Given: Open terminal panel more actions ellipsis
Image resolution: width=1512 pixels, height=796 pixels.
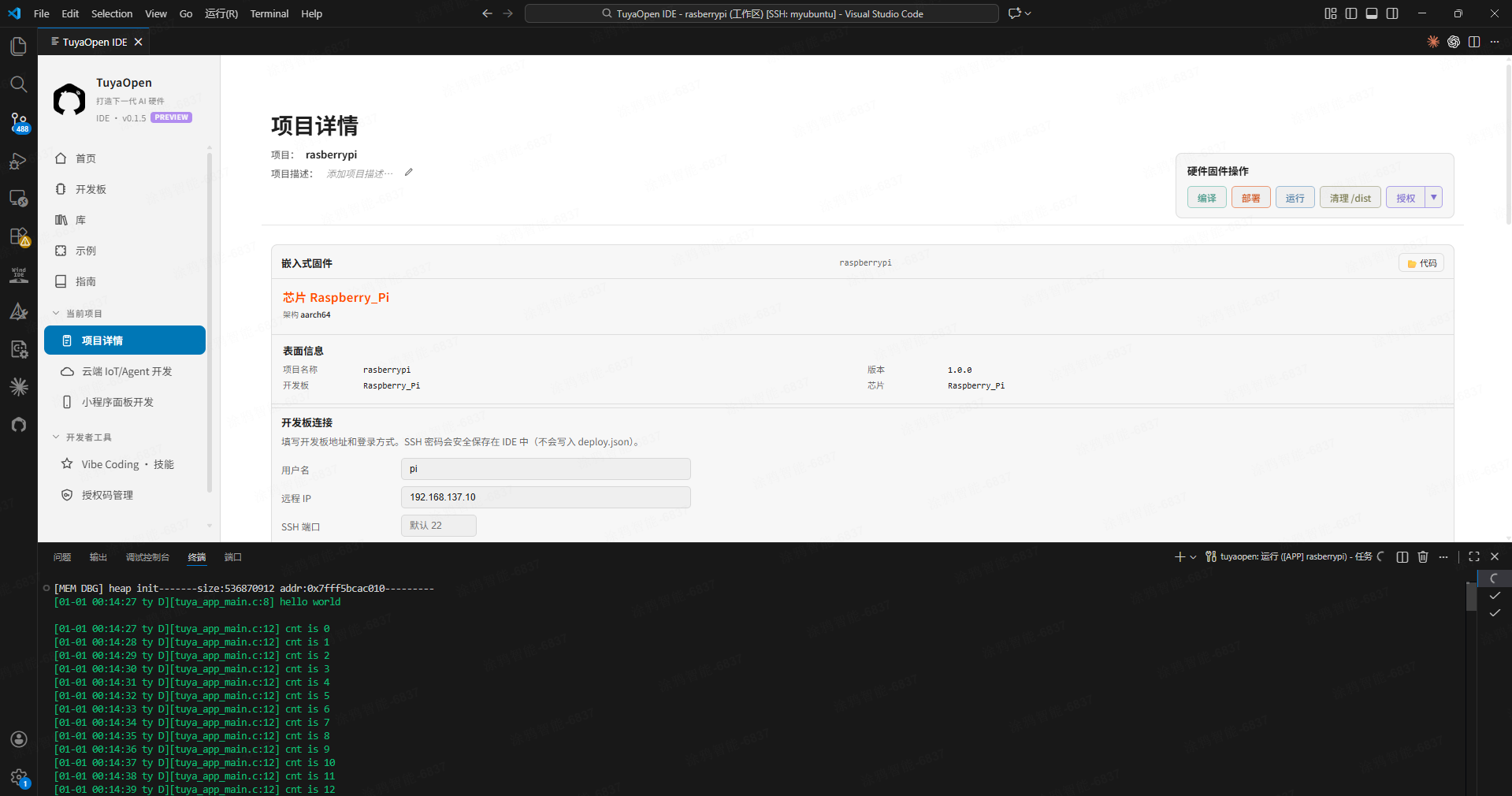Looking at the screenshot, I should pyautogui.click(x=1443, y=556).
